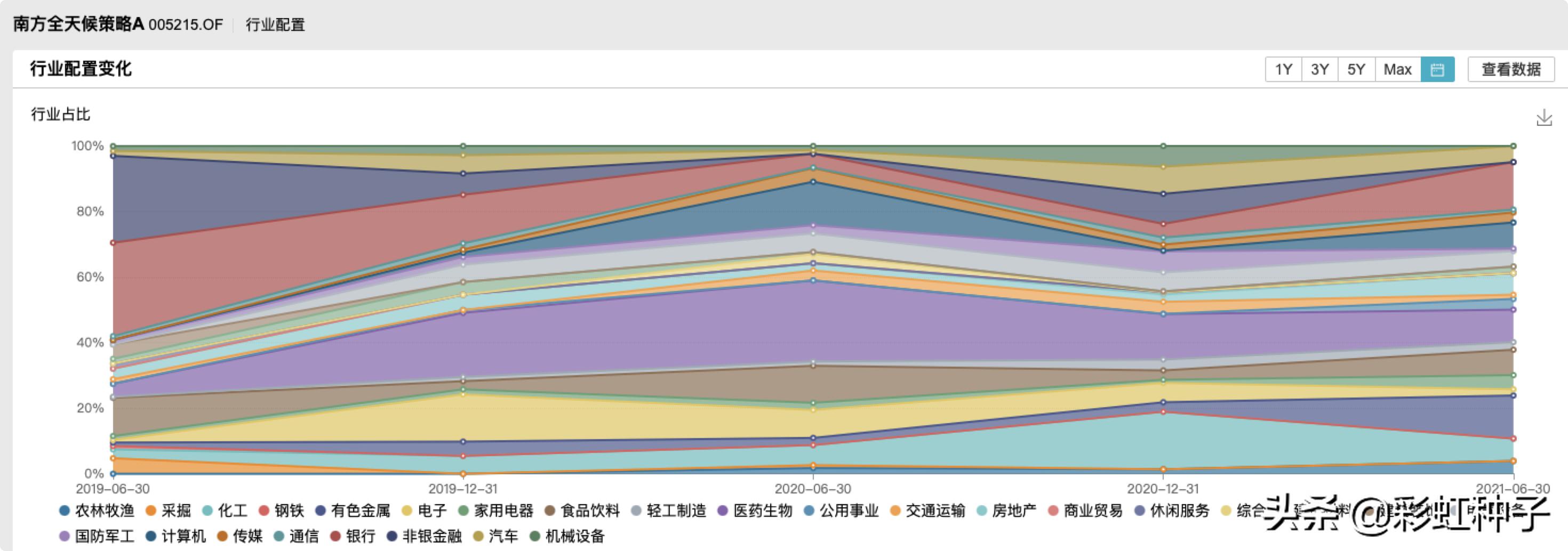Hide the 商业贸易 series via legend
Image resolution: width=1568 pixels, height=551 pixels.
pos(1085,511)
